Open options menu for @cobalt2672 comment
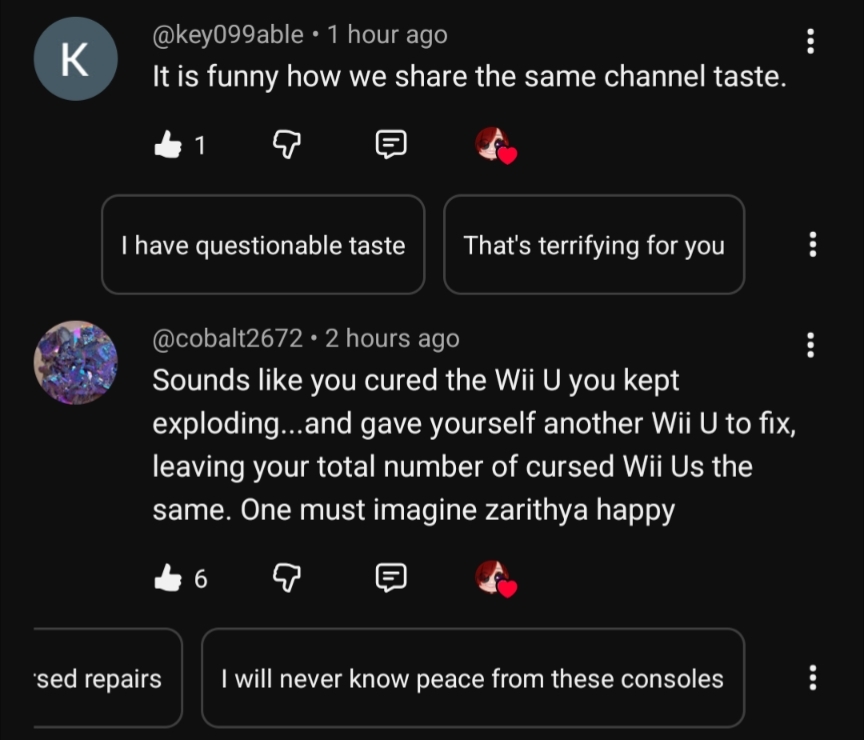This screenshot has width=864, height=740. point(810,345)
